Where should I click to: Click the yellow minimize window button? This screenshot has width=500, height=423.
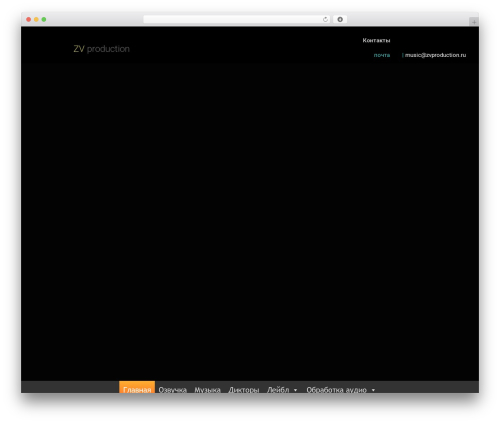(x=36, y=19)
